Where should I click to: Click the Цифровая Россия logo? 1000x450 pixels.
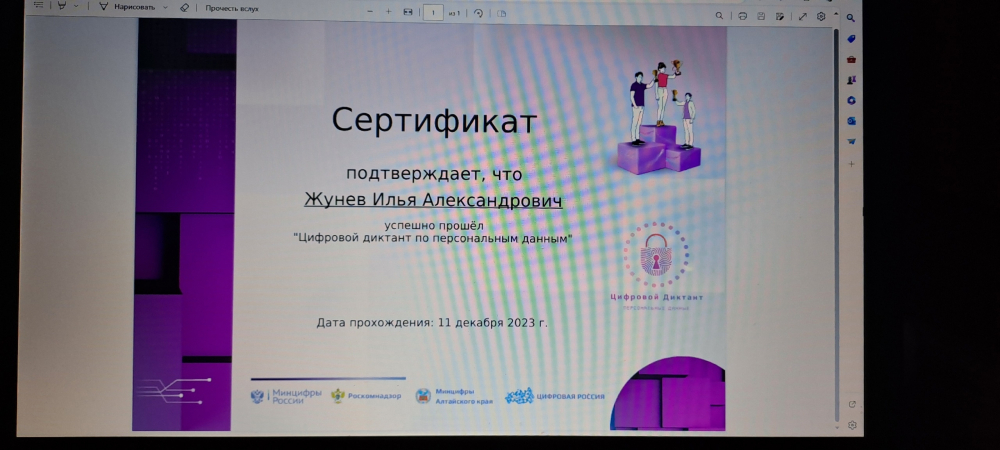click(x=554, y=396)
